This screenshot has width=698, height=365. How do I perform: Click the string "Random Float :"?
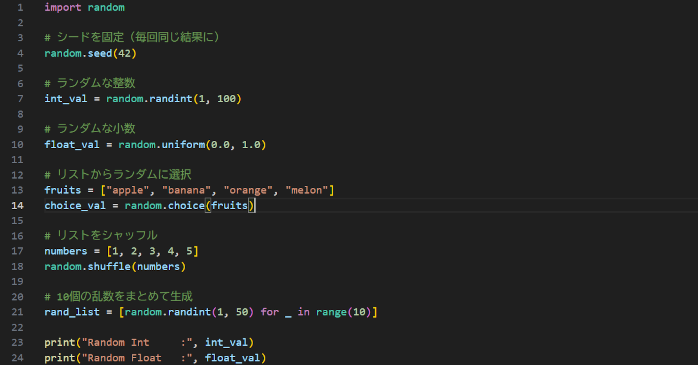point(137,358)
